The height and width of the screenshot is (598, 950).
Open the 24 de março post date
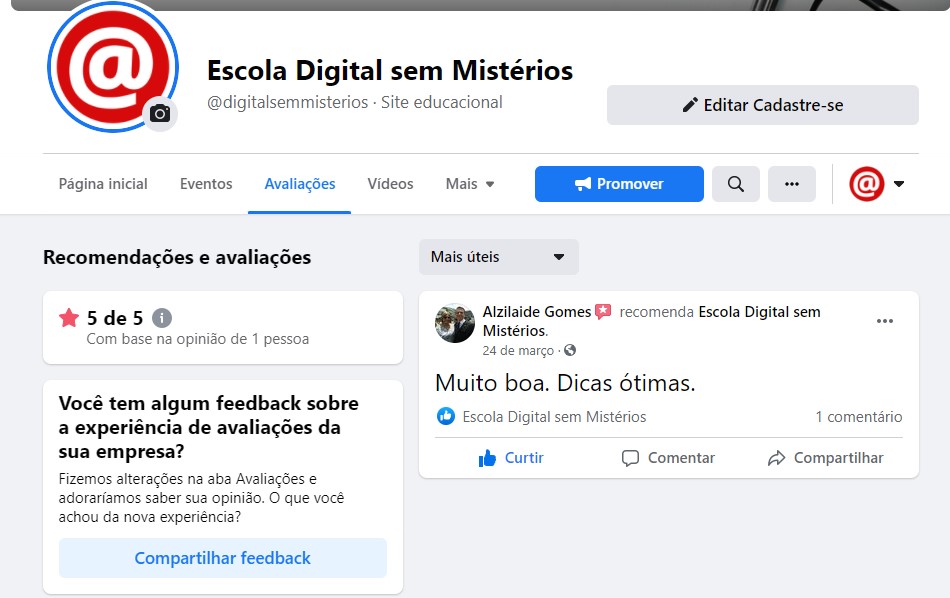point(518,350)
